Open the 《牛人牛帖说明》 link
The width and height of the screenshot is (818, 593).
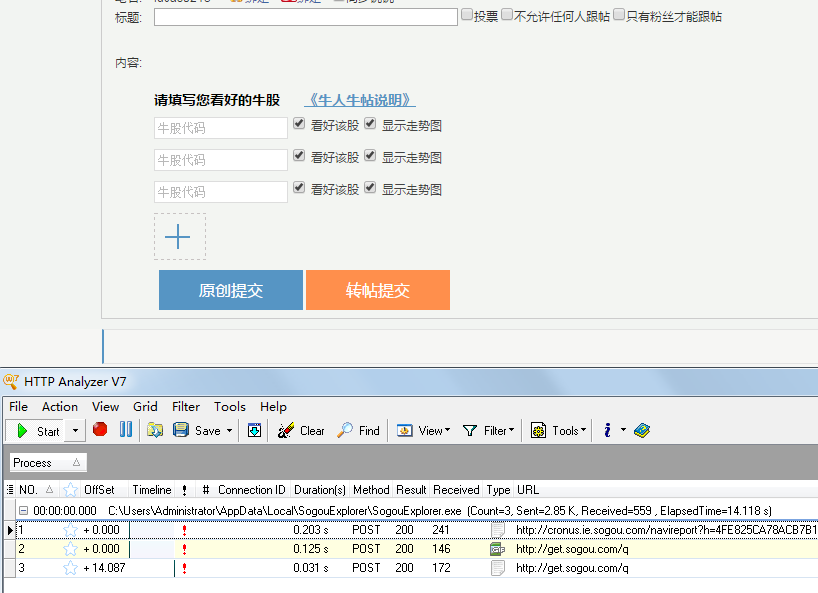[359, 99]
